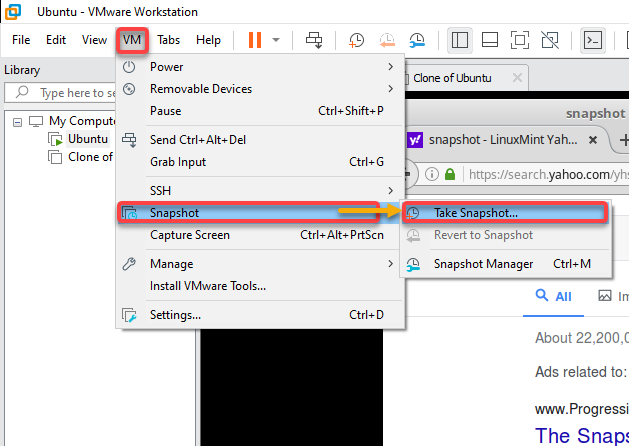The height and width of the screenshot is (446, 629).
Task: Expand the Power submenu
Action: pyautogui.click(x=260, y=67)
